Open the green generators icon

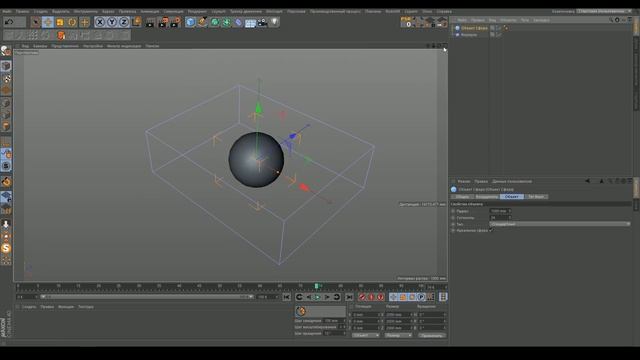[x=215, y=22]
